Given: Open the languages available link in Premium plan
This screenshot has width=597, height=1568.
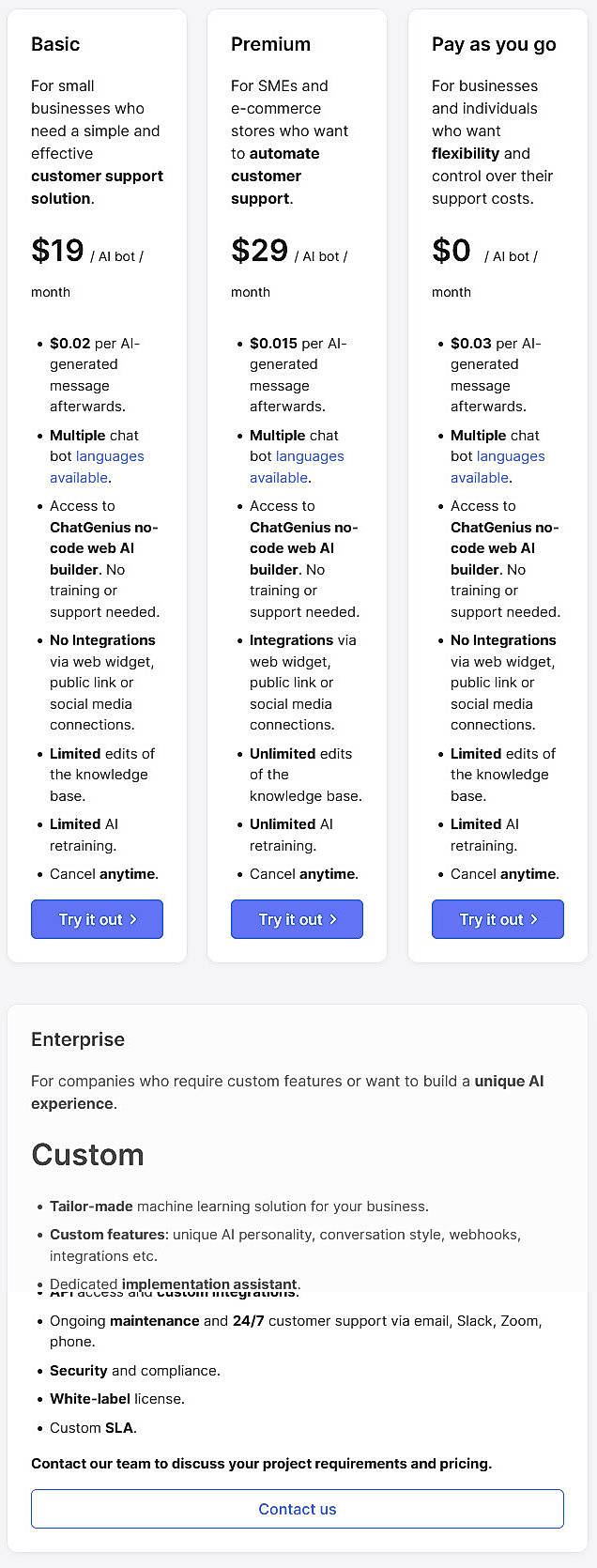Looking at the screenshot, I should click(311, 456).
